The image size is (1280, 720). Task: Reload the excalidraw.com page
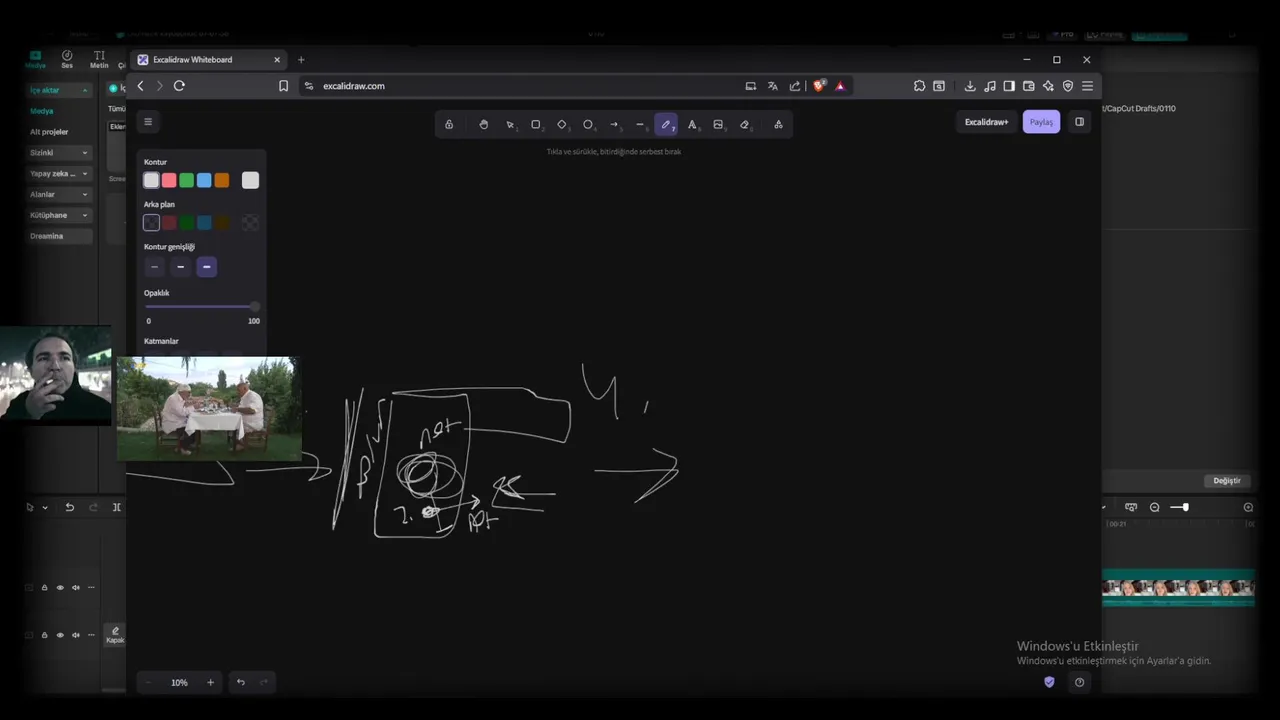[179, 86]
